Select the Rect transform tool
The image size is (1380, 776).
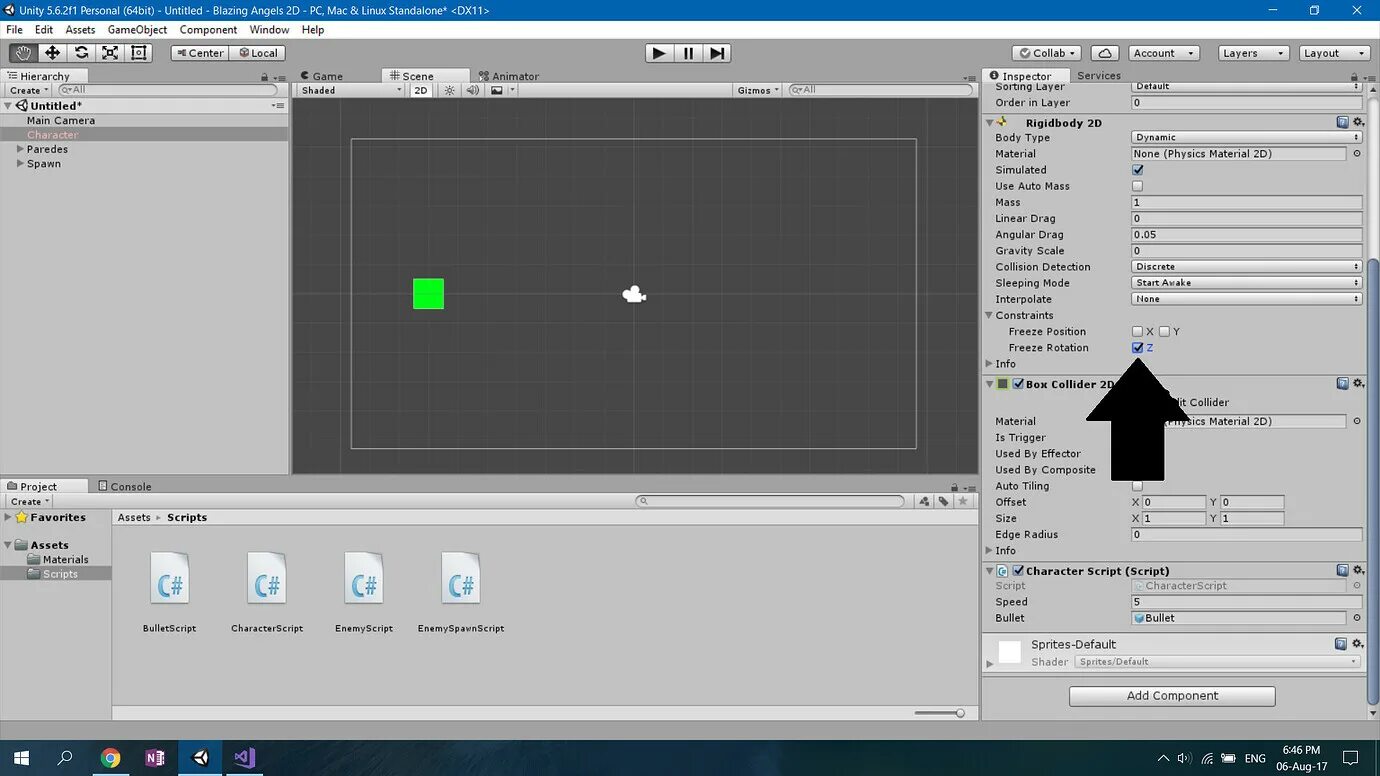(x=139, y=53)
